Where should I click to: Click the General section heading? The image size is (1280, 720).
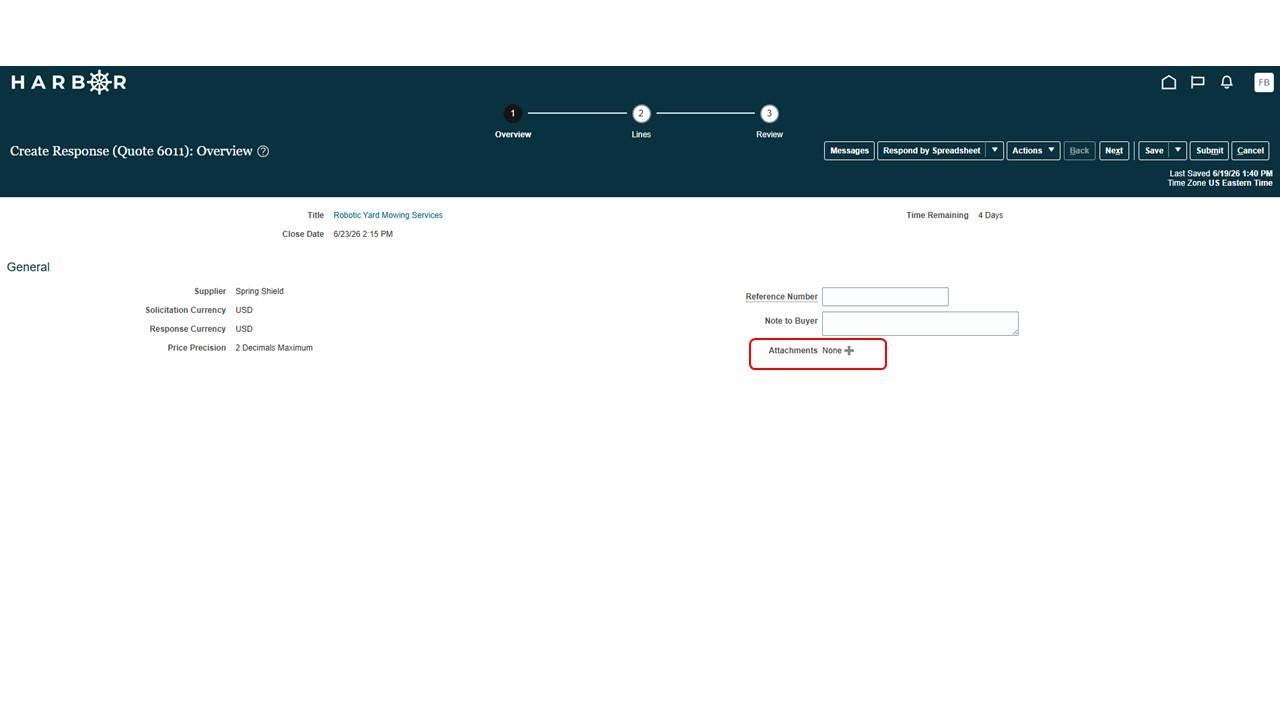click(x=28, y=267)
